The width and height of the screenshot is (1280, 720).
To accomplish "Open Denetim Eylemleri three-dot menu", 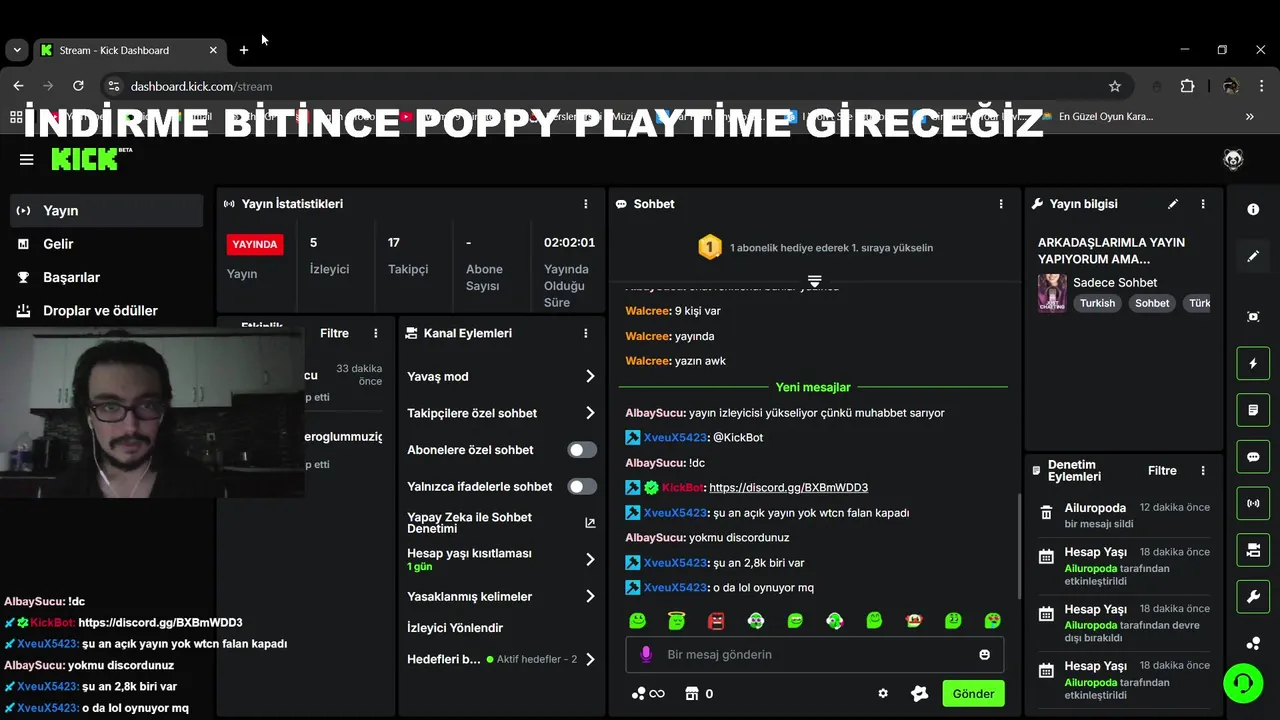I will (1203, 471).
